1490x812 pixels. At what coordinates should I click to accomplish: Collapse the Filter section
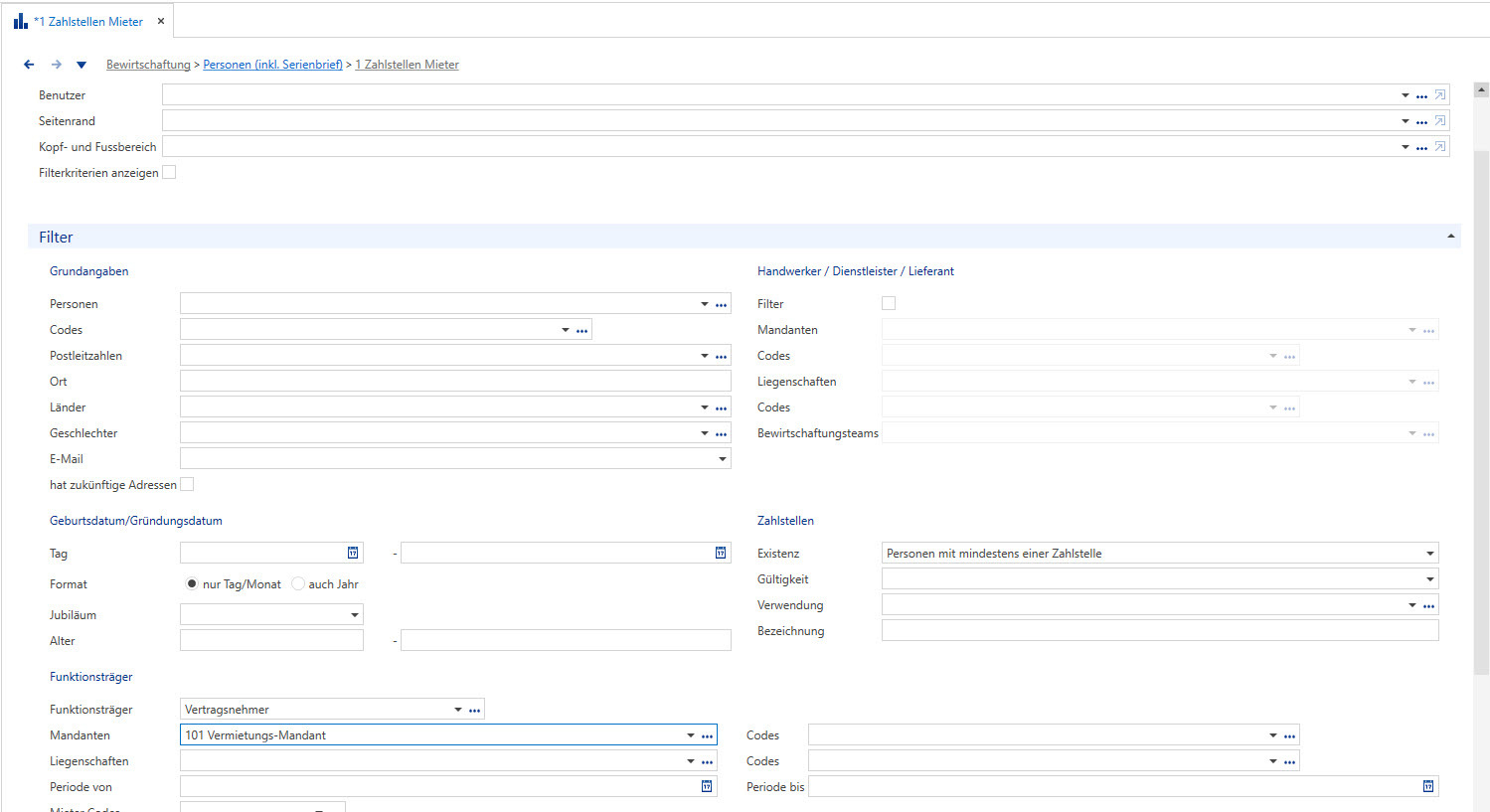coord(1450,237)
